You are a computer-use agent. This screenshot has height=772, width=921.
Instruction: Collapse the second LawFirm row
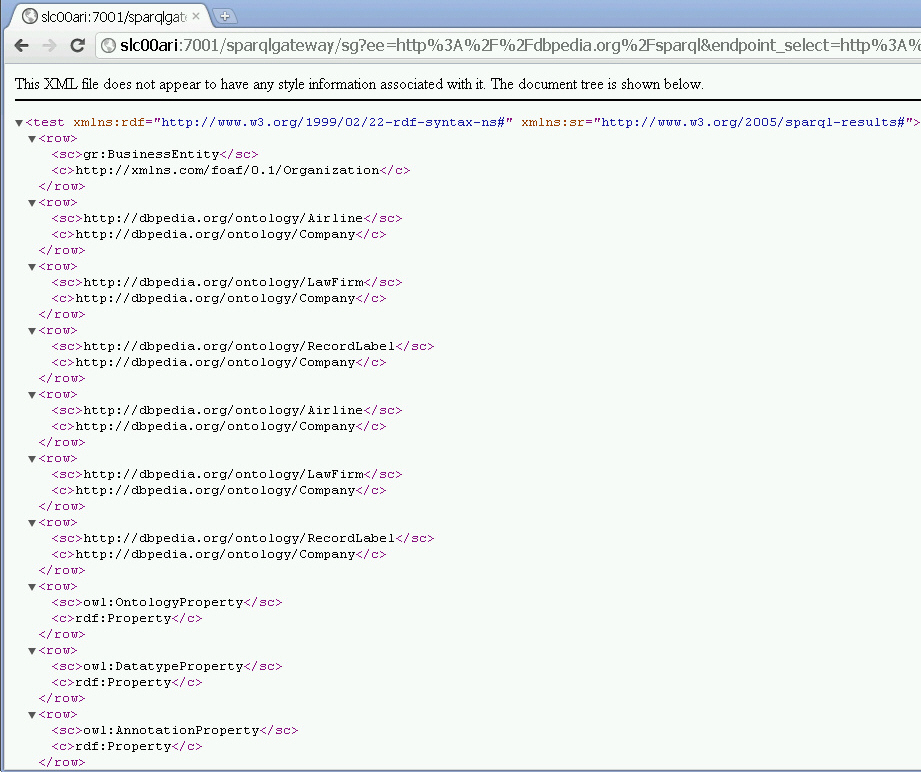click(32, 459)
